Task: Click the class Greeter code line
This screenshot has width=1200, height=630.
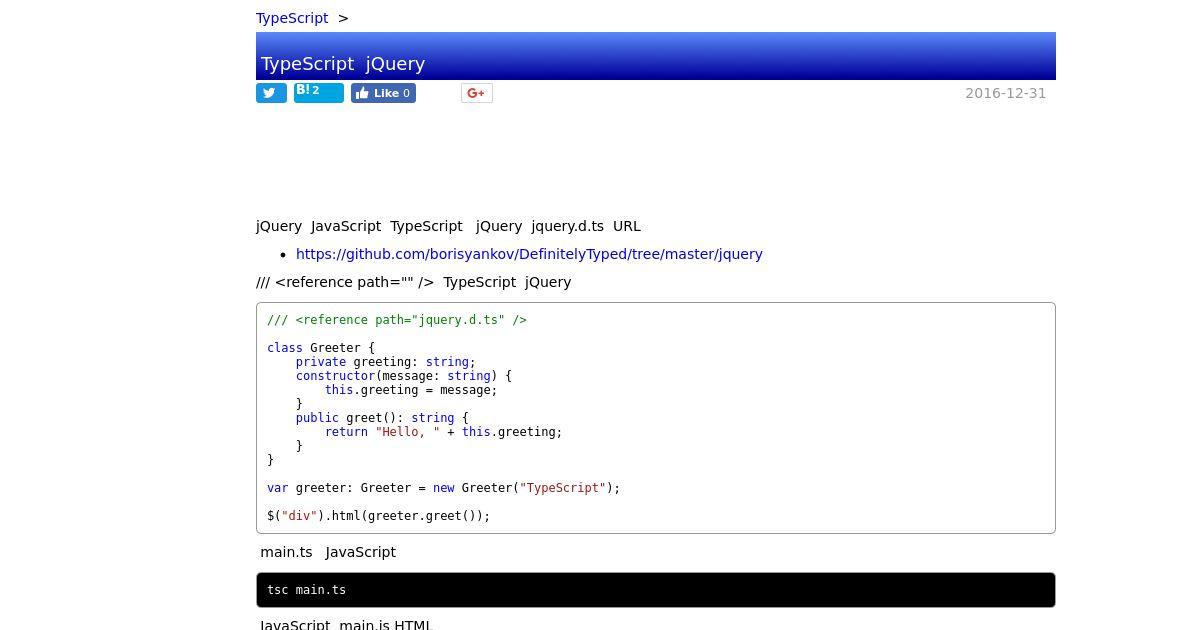Action: tap(321, 348)
